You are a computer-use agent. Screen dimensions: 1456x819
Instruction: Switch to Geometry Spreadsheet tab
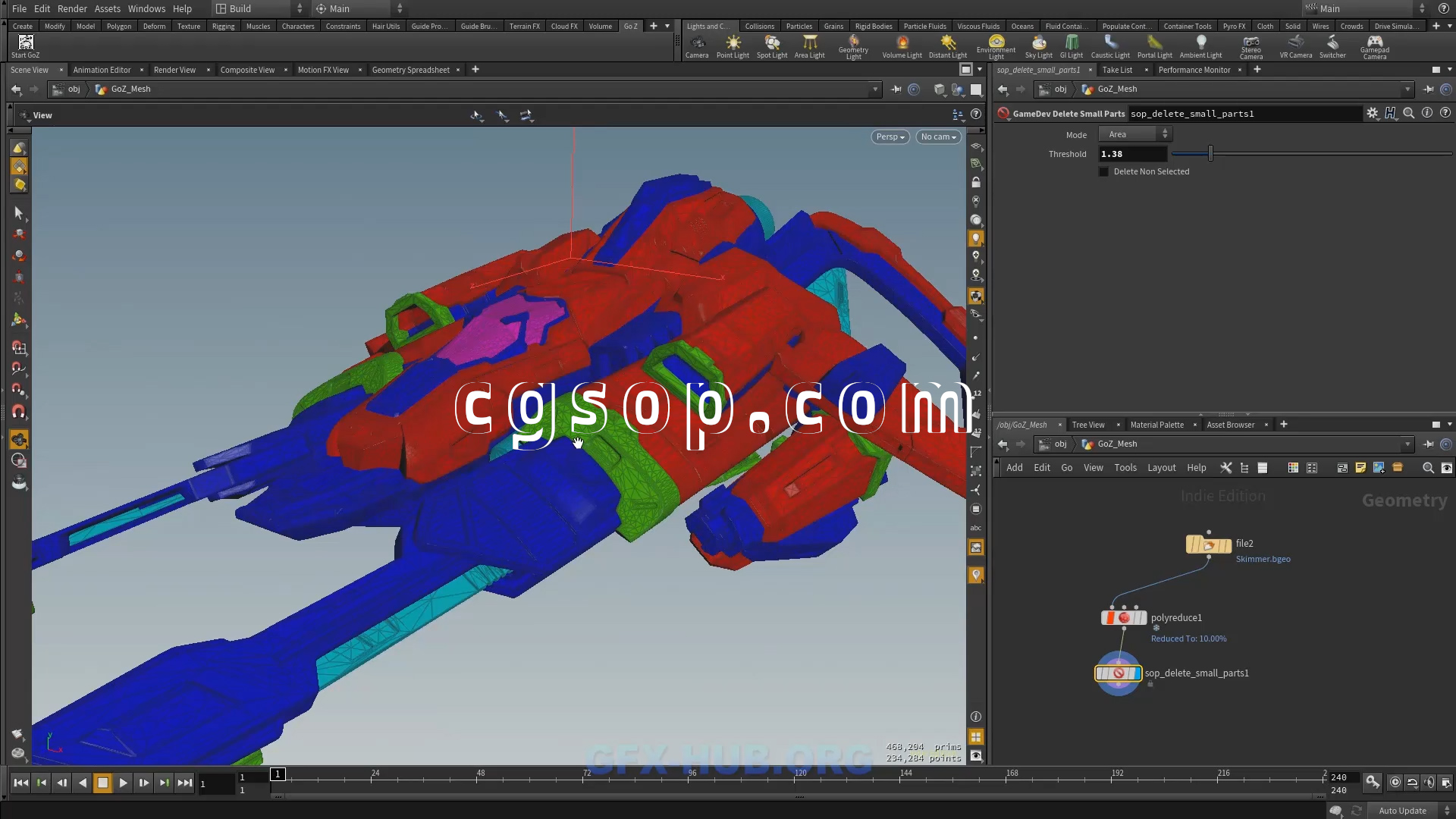(x=410, y=70)
